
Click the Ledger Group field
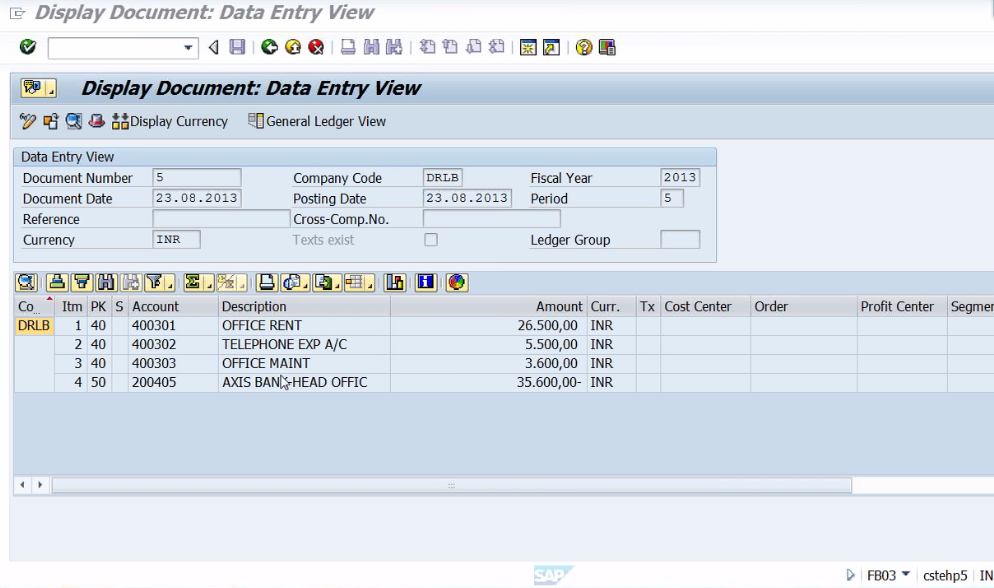(680, 240)
